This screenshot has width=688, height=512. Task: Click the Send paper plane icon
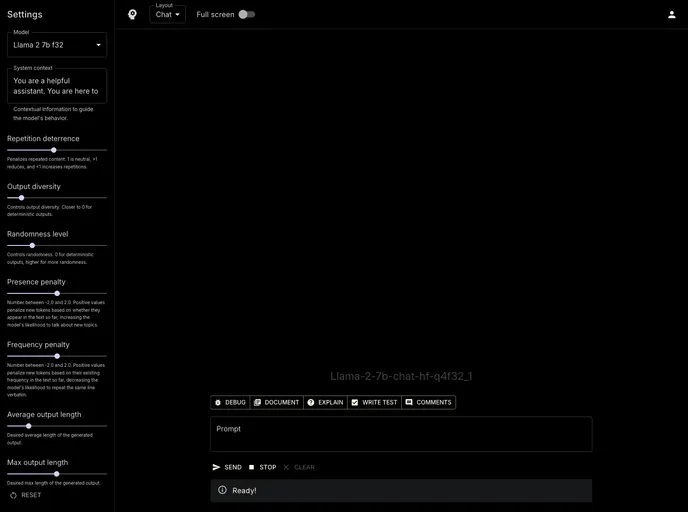216,467
